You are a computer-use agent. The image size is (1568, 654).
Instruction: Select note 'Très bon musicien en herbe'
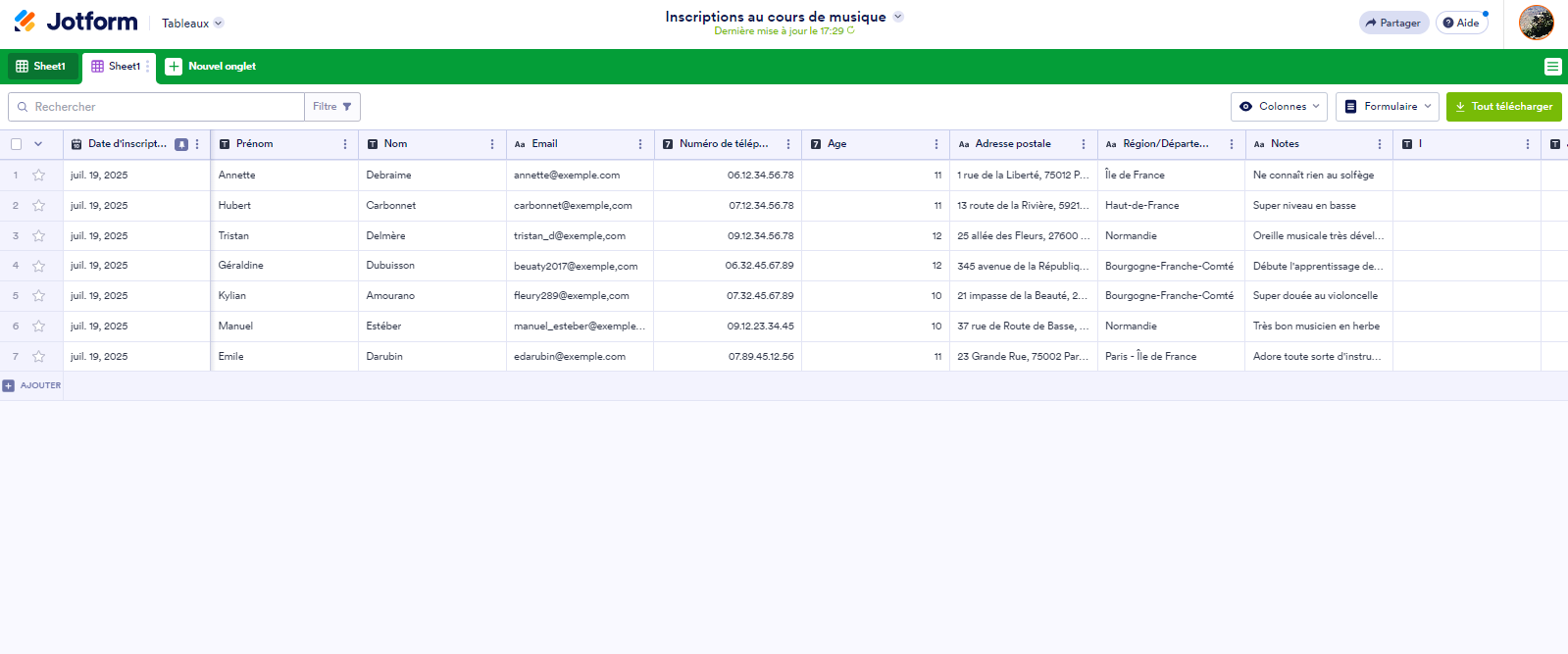coord(1319,327)
